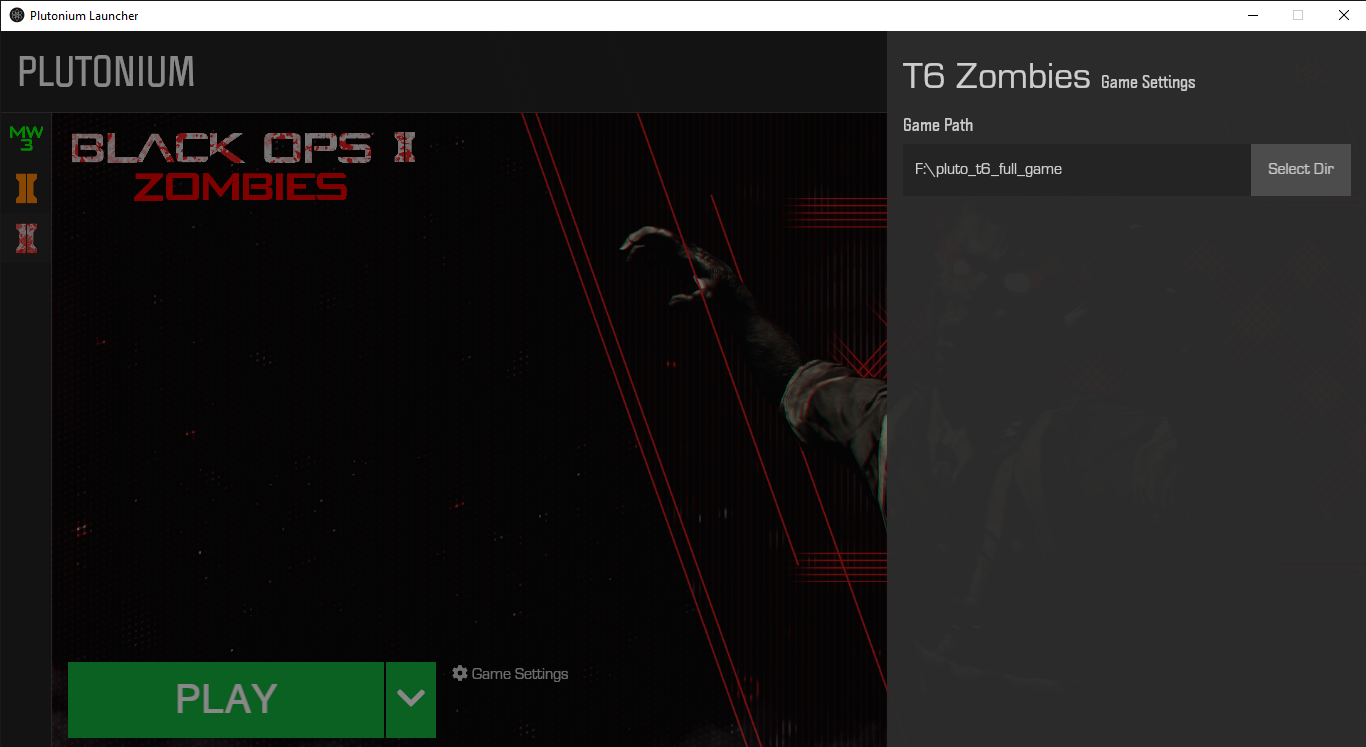Minimize the Plutonium Launcher window
The width and height of the screenshot is (1366, 747).
1253,15
